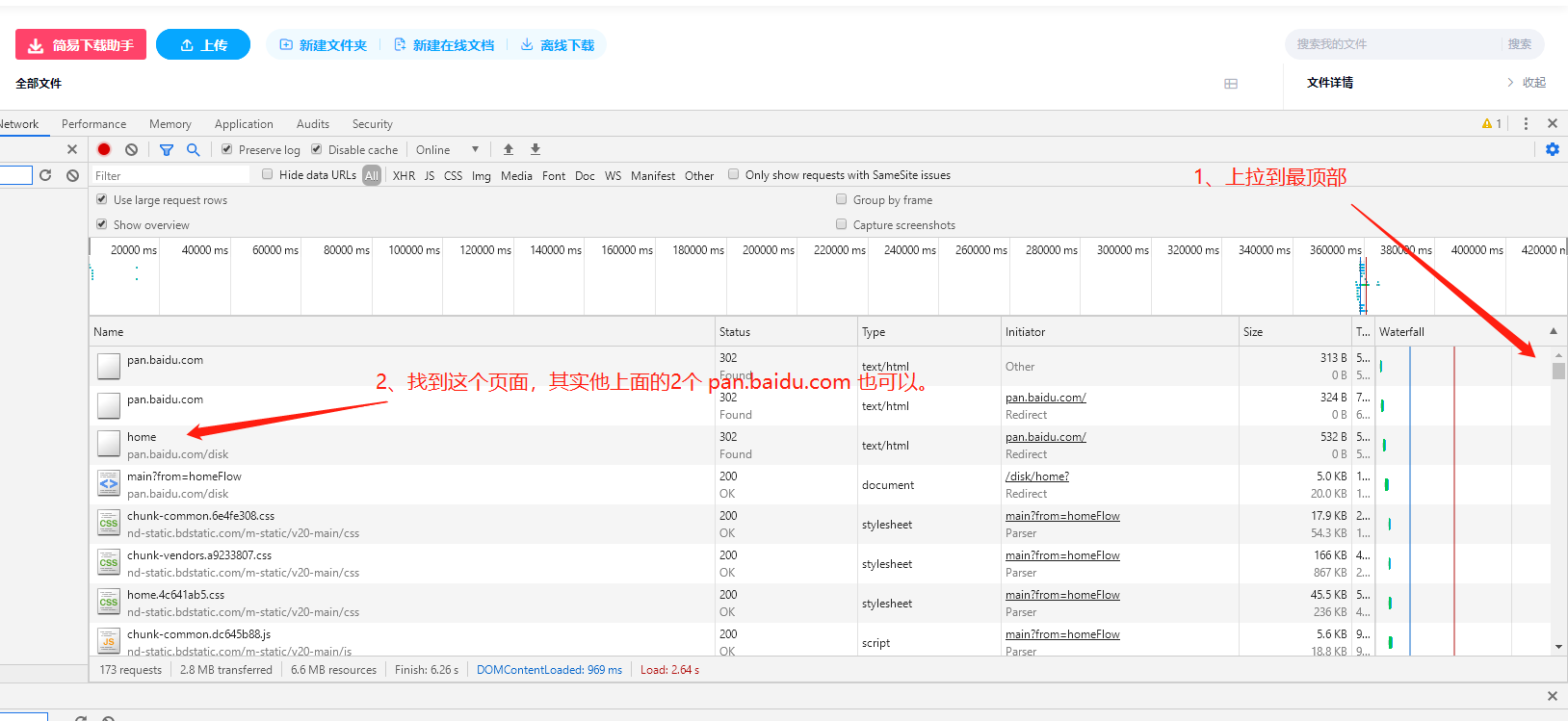Viewport: 1568px width, 721px height.
Task: Switch to the Audits tab
Action: click(313, 123)
